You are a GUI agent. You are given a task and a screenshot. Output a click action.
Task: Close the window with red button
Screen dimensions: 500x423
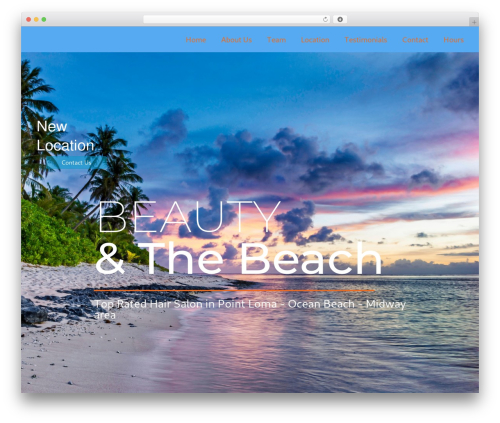[x=29, y=20]
